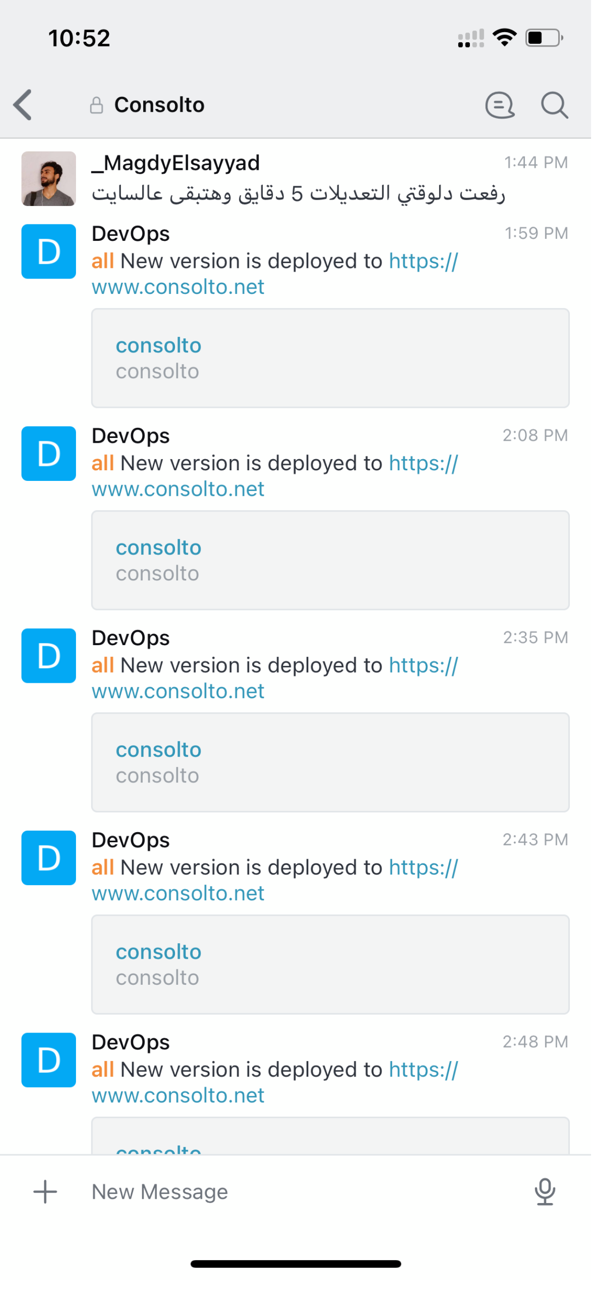Open the threads icon in the header
The width and height of the screenshot is (600, 1299).
[x=499, y=105]
